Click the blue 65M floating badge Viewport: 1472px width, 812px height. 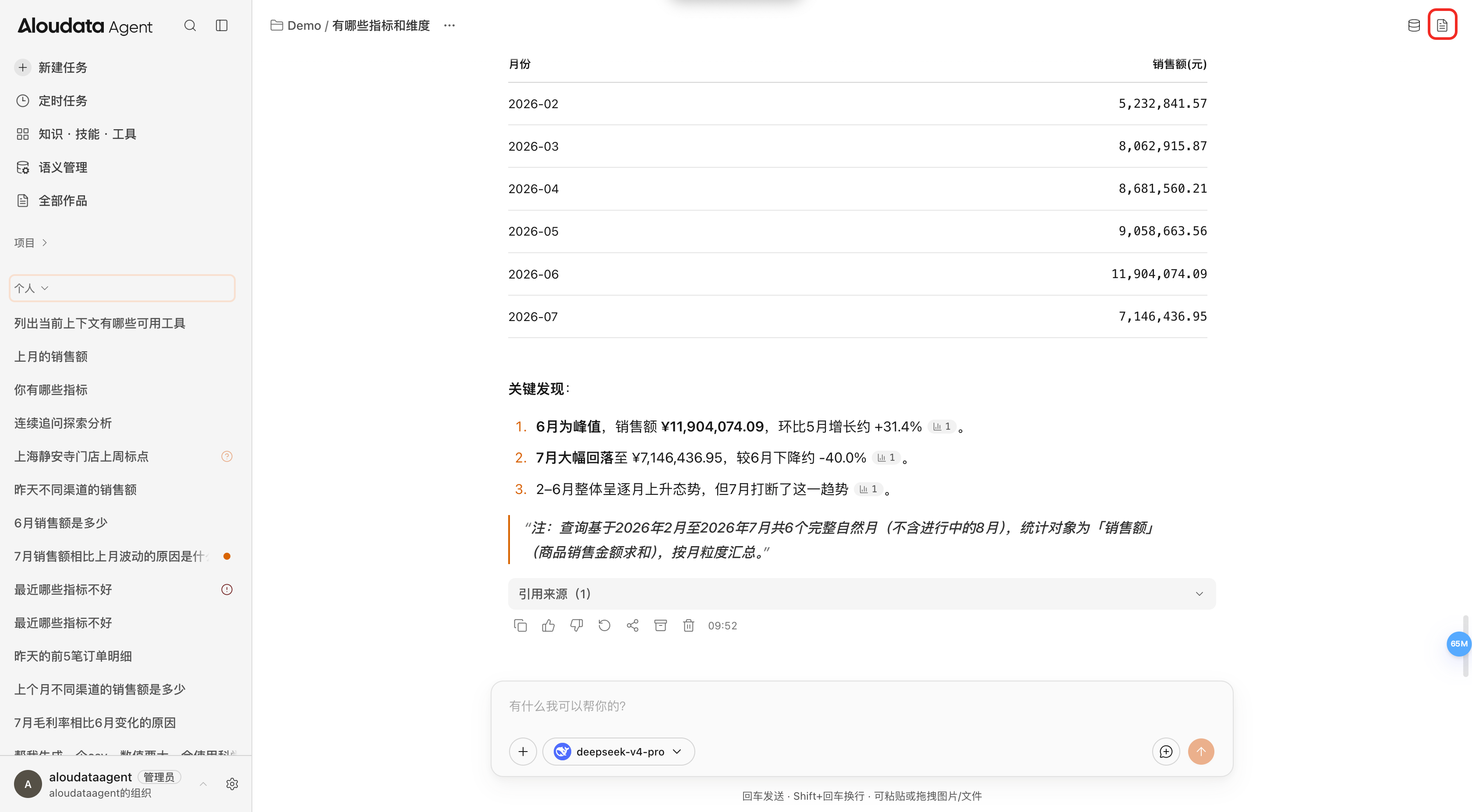click(x=1458, y=643)
